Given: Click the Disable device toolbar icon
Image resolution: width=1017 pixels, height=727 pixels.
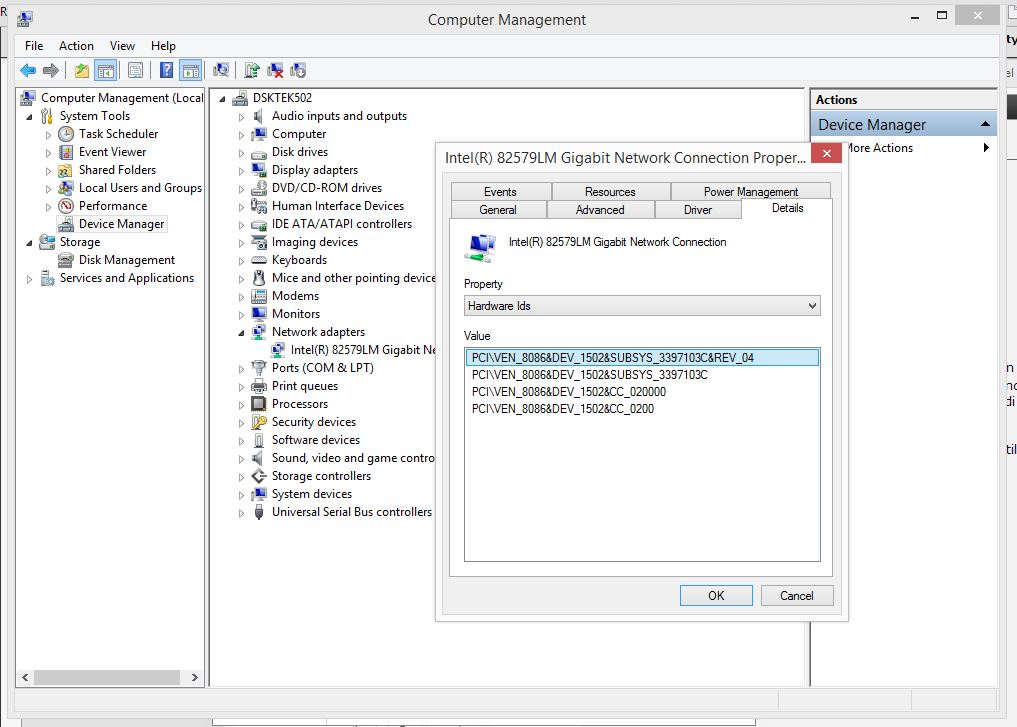Looking at the screenshot, I should [298, 70].
